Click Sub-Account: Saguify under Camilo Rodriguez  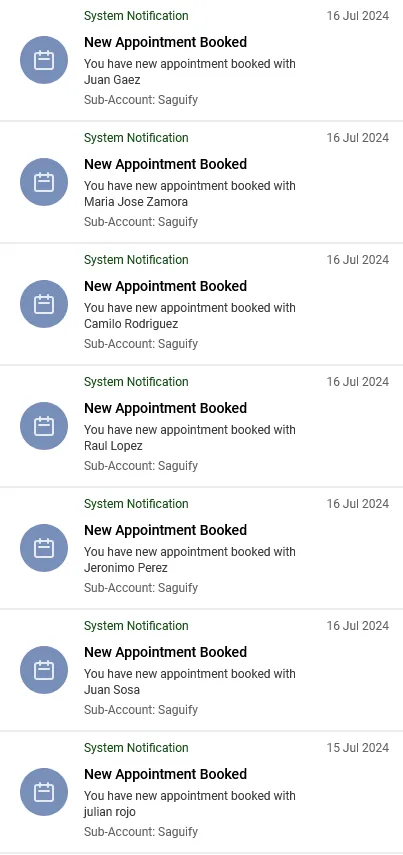point(141,344)
